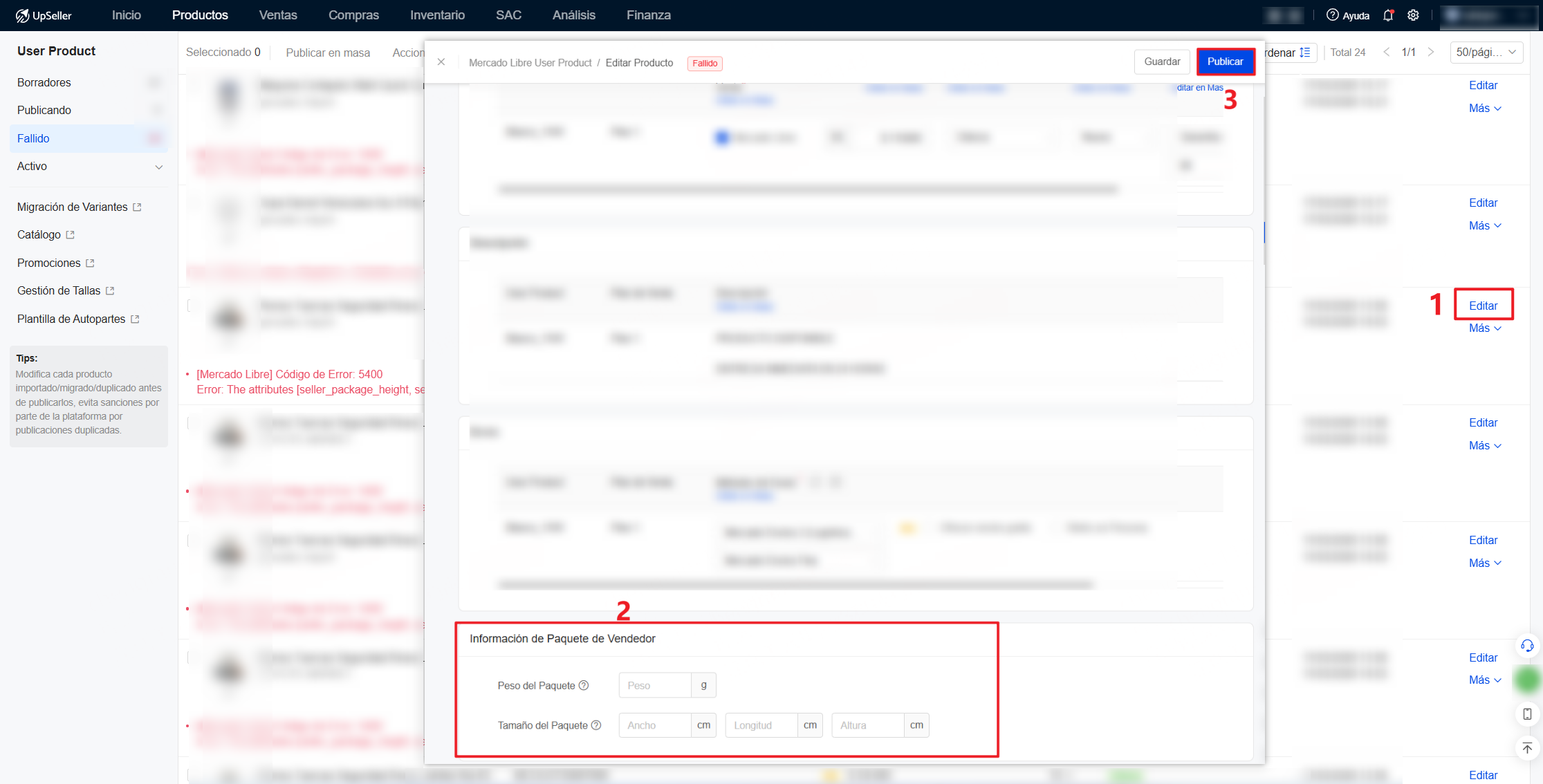Expand the Más menu below first Editar
1543x784 pixels.
[x=1484, y=109]
